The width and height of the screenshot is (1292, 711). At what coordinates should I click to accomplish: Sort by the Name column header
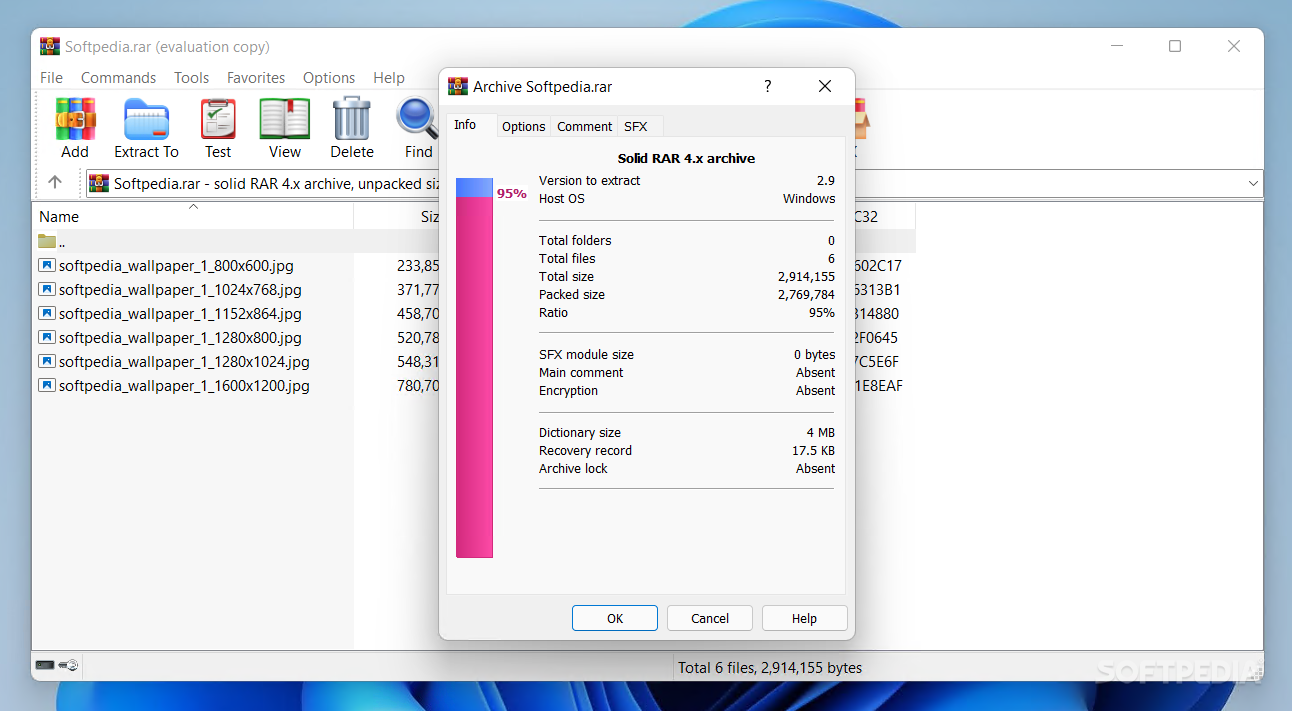click(192, 216)
